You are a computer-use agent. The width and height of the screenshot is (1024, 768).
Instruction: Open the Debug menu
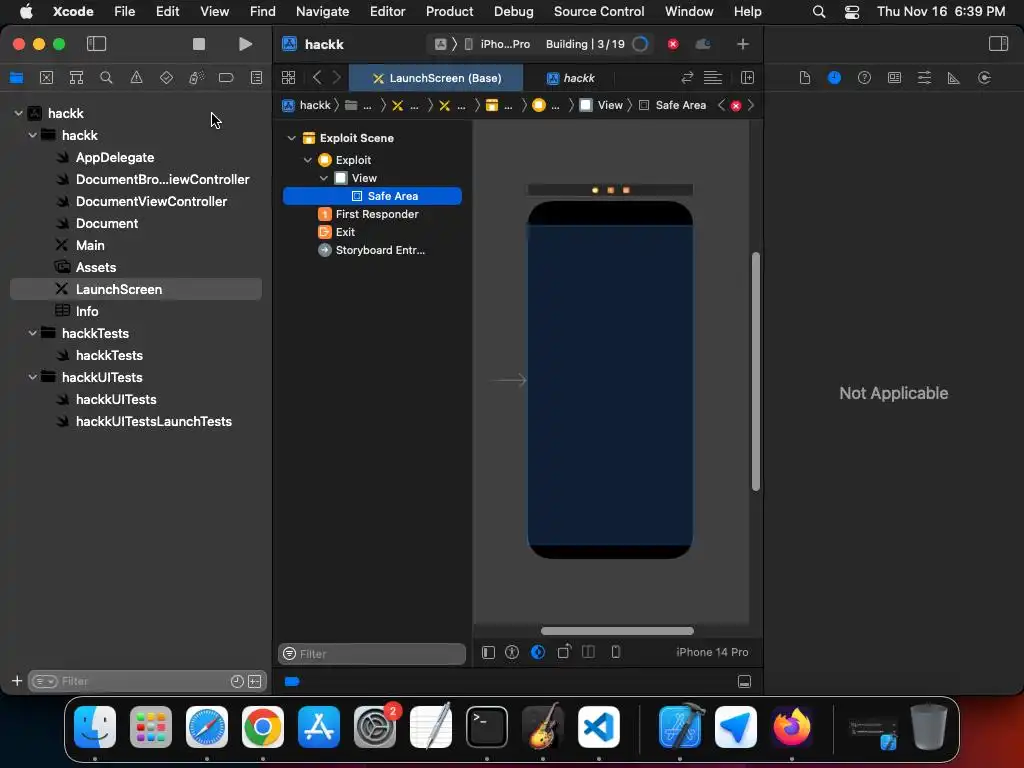513,11
